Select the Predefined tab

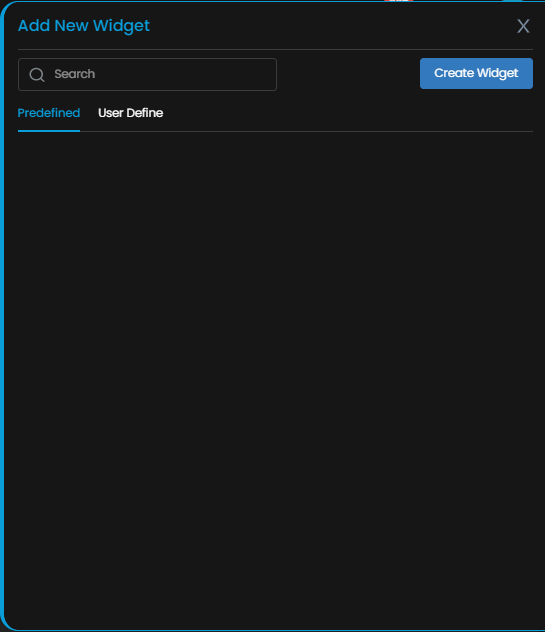(49, 113)
